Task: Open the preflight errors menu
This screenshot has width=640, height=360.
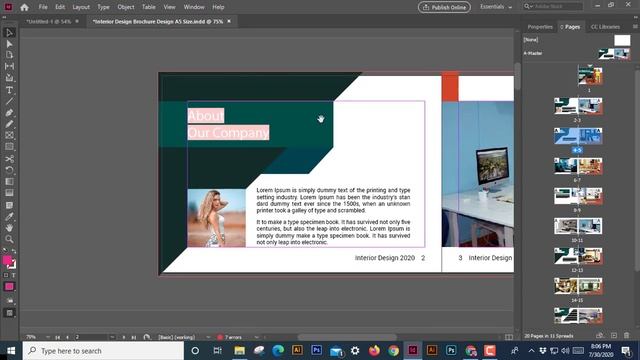Action: pos(257,337)
